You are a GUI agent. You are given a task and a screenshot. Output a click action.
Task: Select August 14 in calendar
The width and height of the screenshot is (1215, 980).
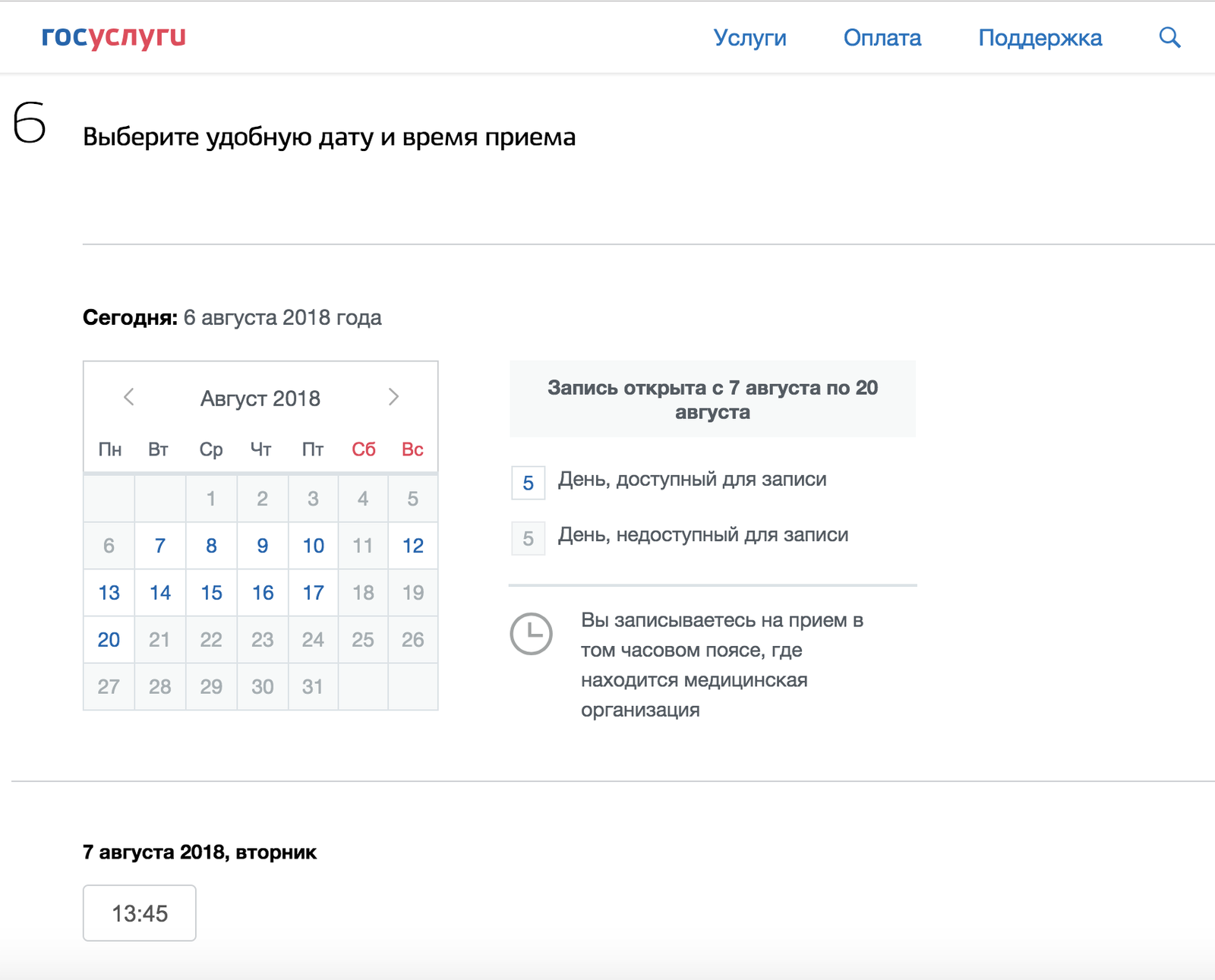160,593
